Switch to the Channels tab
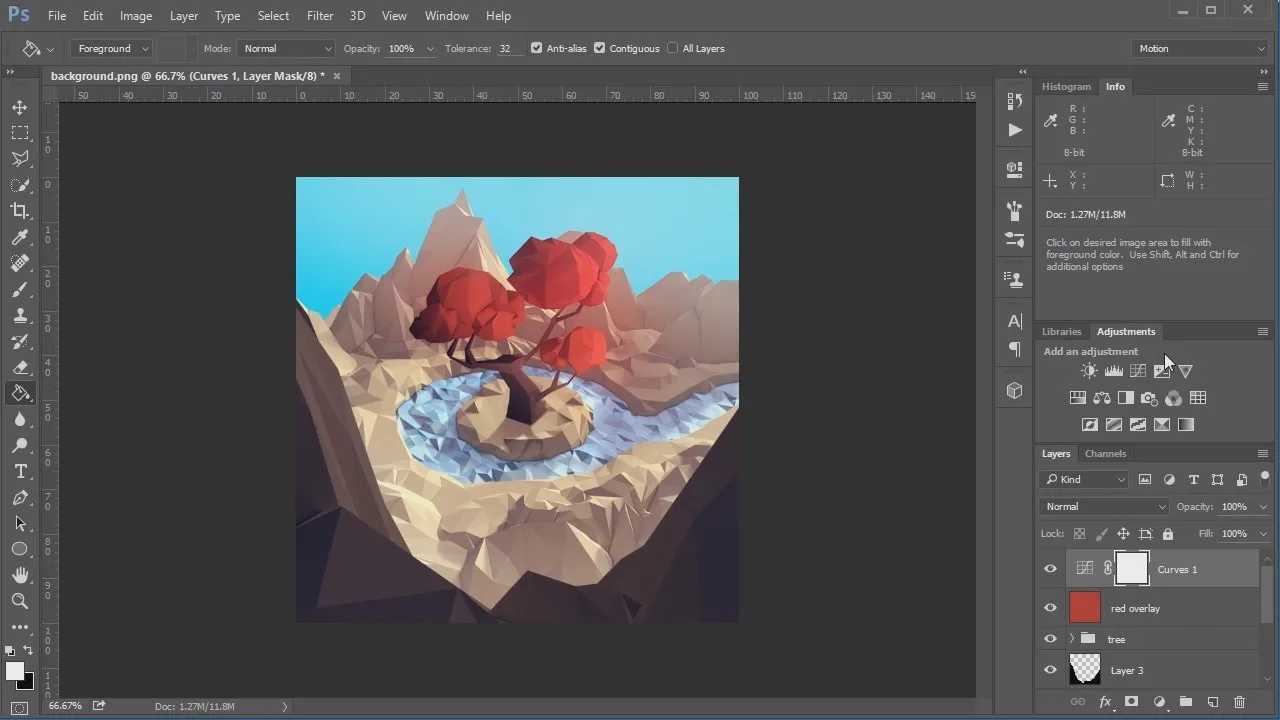This screenshot has width=1280, height=720. pos(1105,454)
